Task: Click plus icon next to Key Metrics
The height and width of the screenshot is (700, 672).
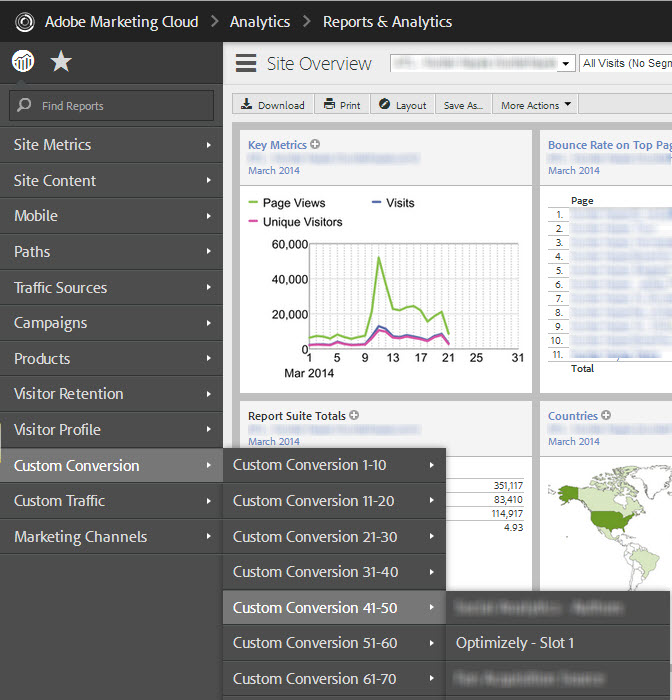Action: click(x=315, y=144)
